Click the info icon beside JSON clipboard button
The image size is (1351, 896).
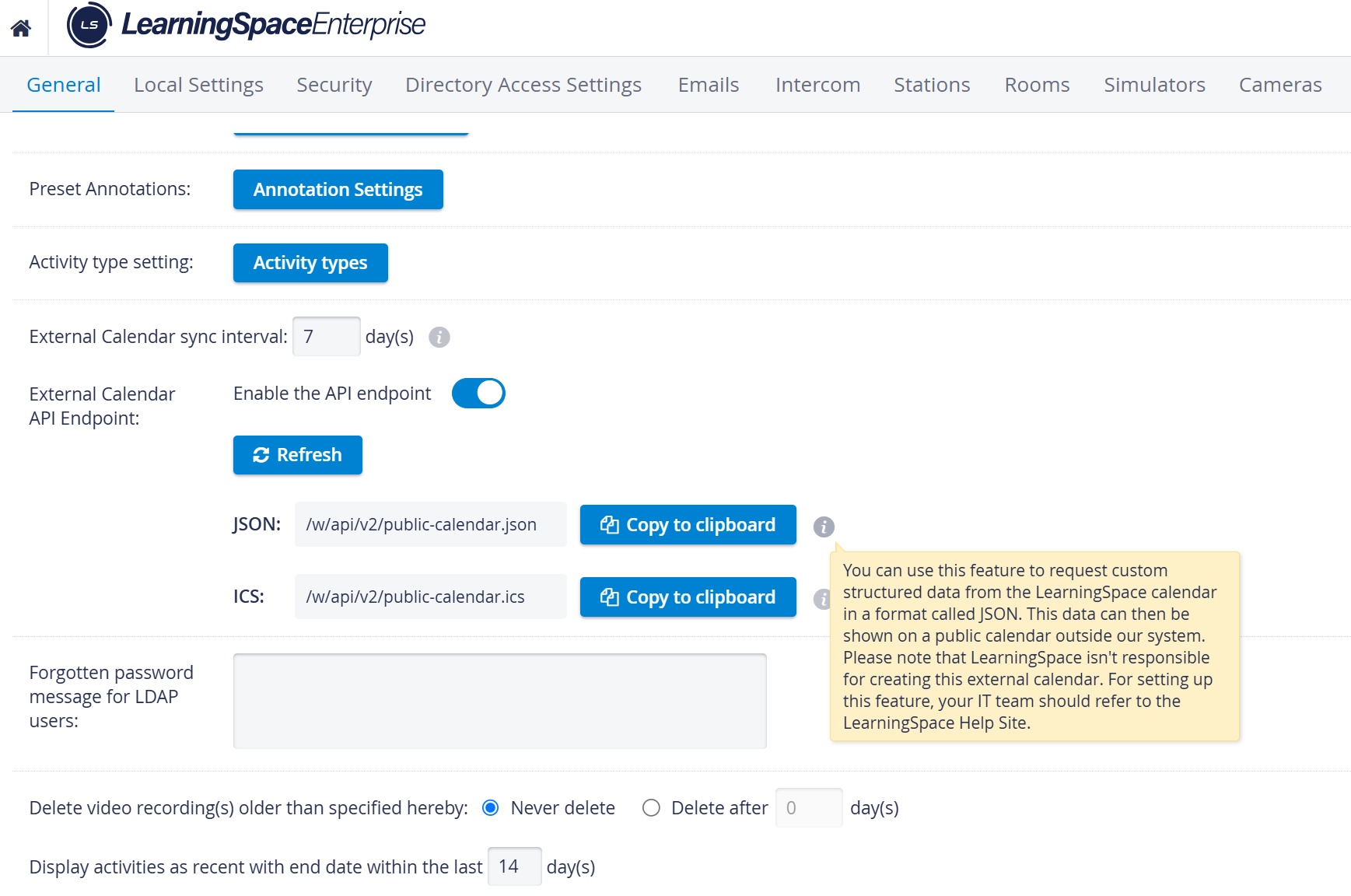pos(824,527)
